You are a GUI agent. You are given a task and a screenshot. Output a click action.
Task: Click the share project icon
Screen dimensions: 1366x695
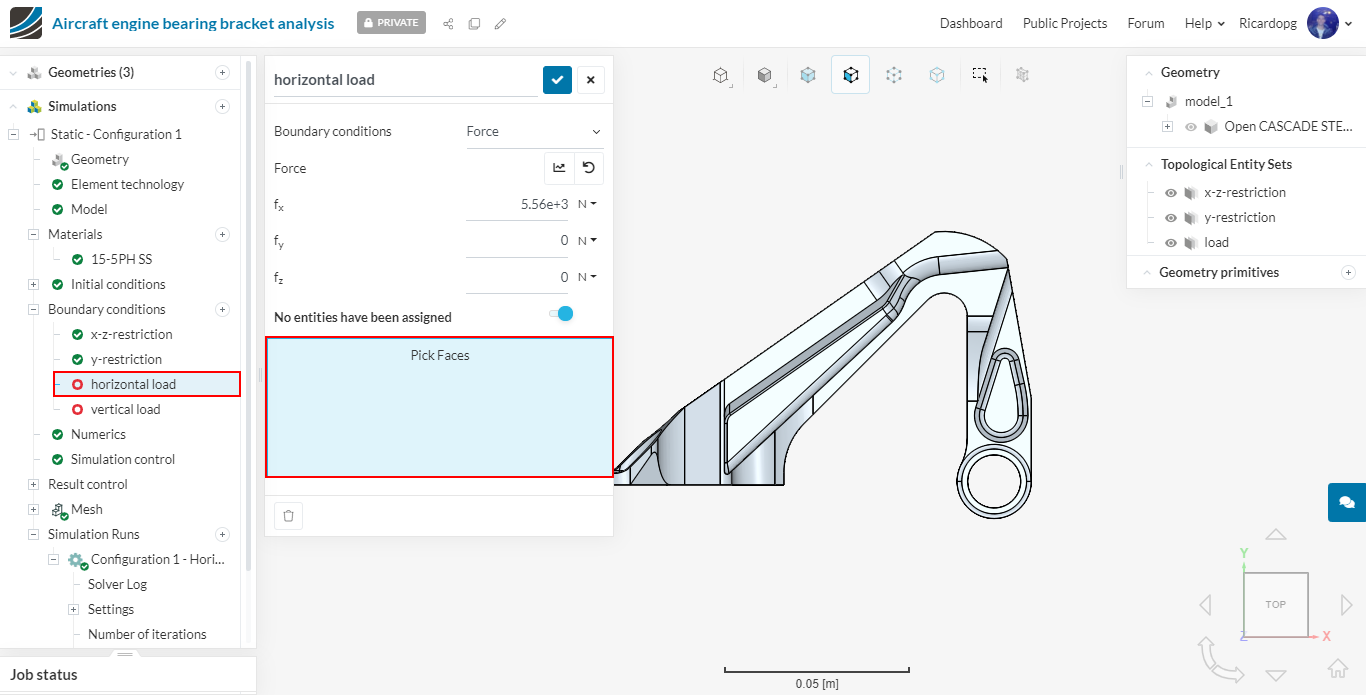(448, 23)
